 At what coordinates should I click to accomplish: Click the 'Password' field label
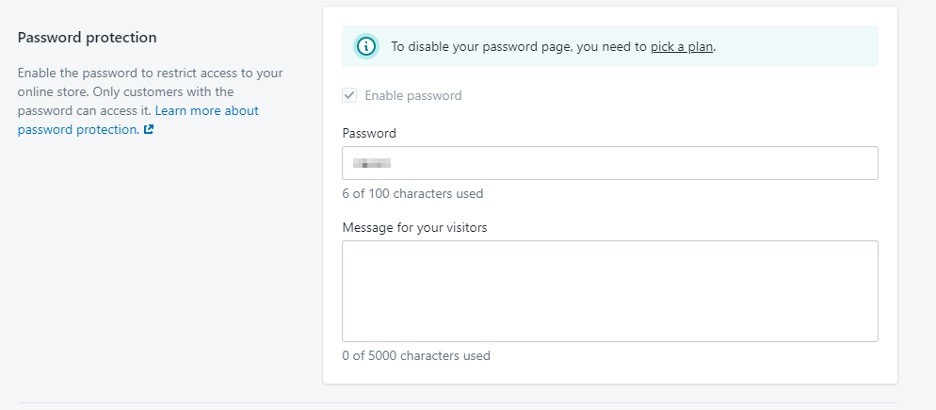click(369, 133)
